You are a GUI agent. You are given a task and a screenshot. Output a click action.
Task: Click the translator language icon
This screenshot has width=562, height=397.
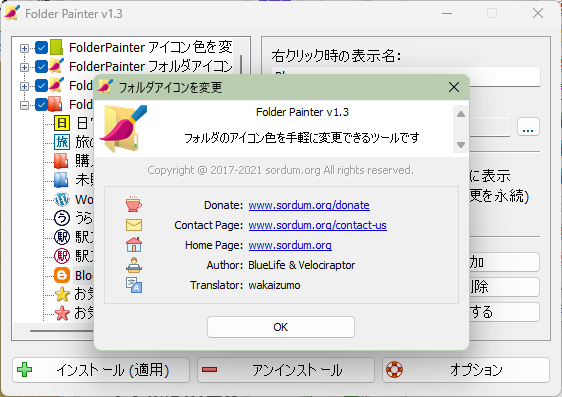134,285
